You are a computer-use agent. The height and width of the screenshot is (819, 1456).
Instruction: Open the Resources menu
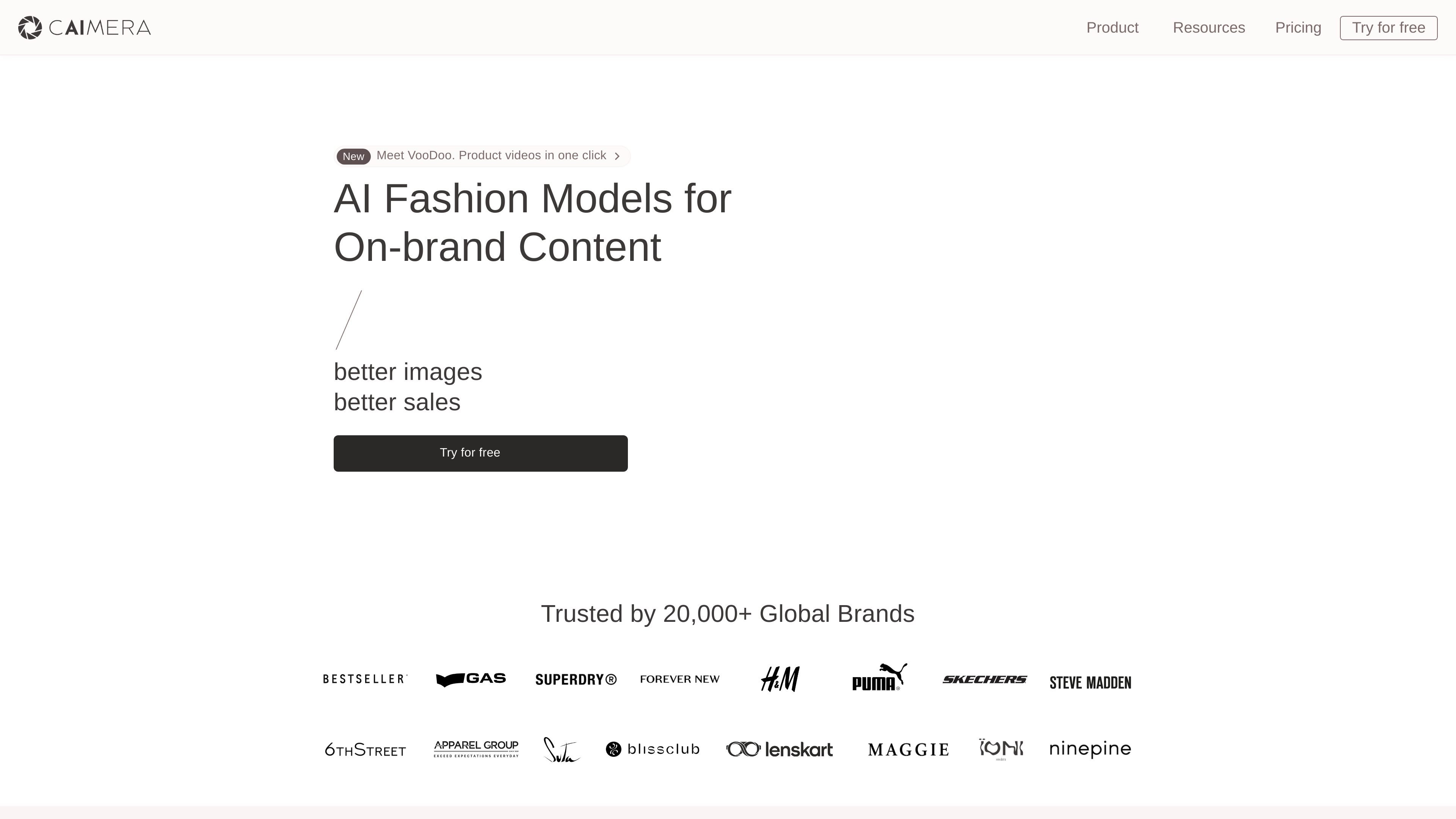tap(1209, 28)
